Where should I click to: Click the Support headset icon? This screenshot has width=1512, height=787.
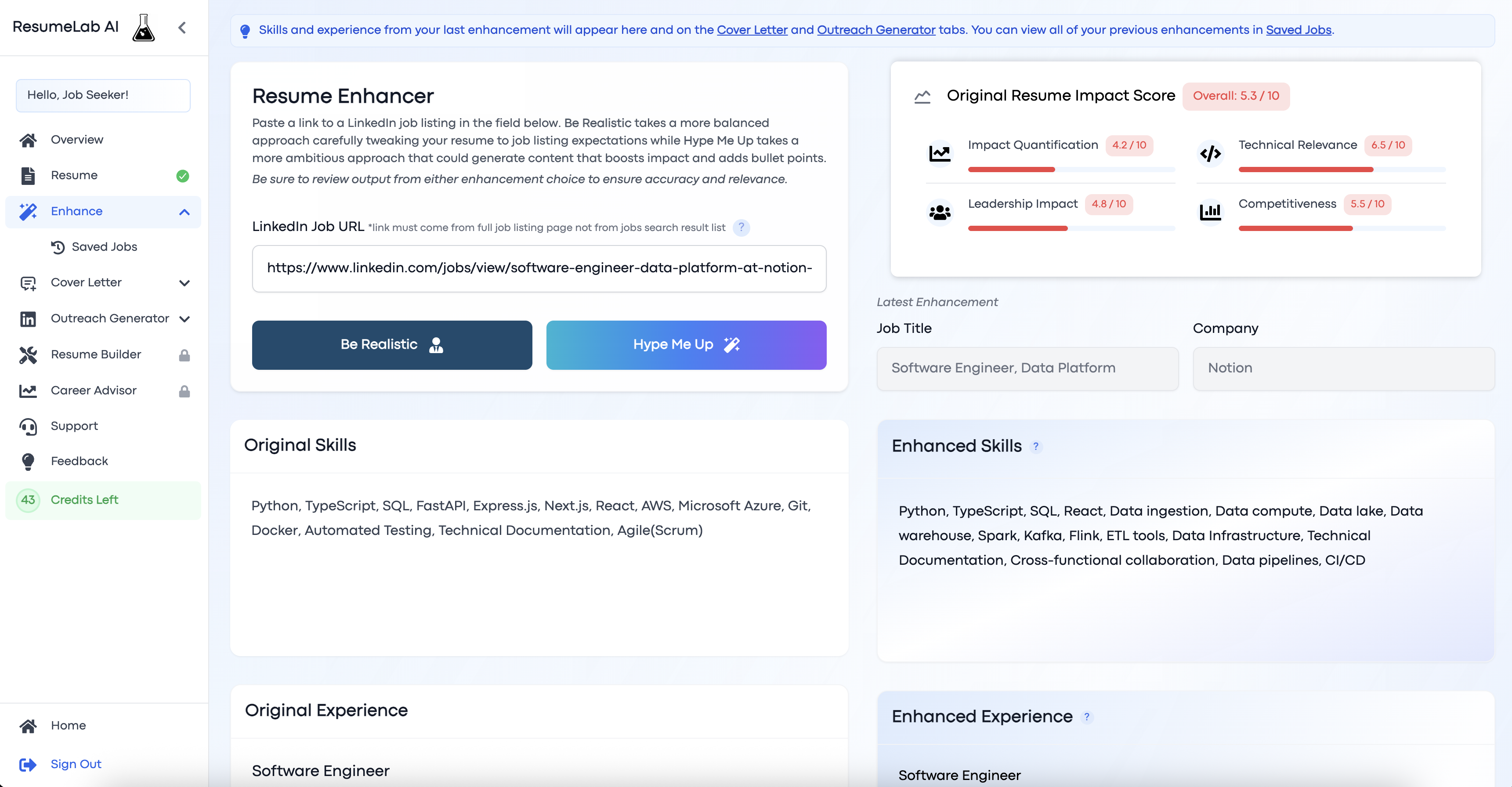[28, 427]
